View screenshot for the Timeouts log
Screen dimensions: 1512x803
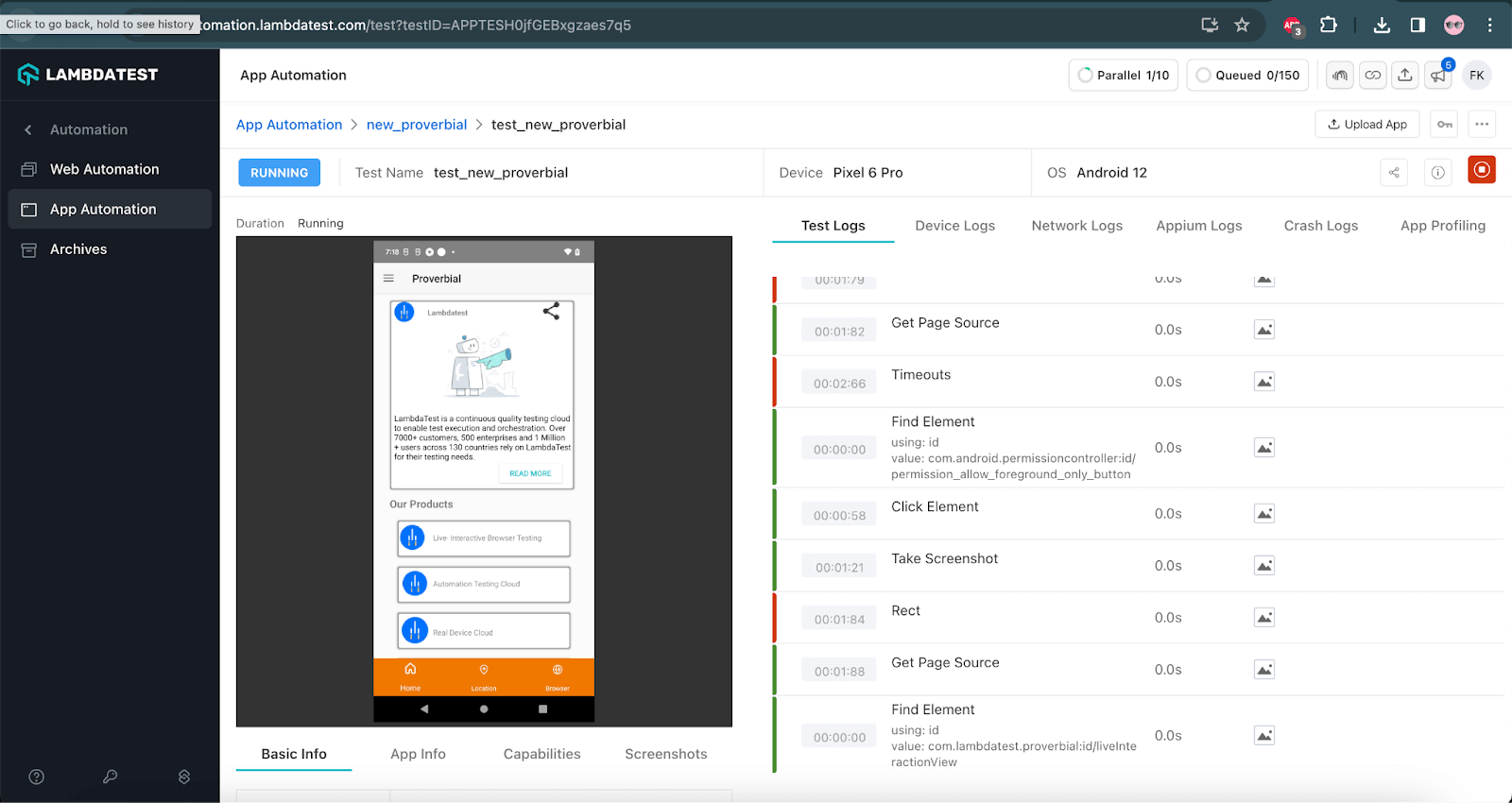(1264, 382)
